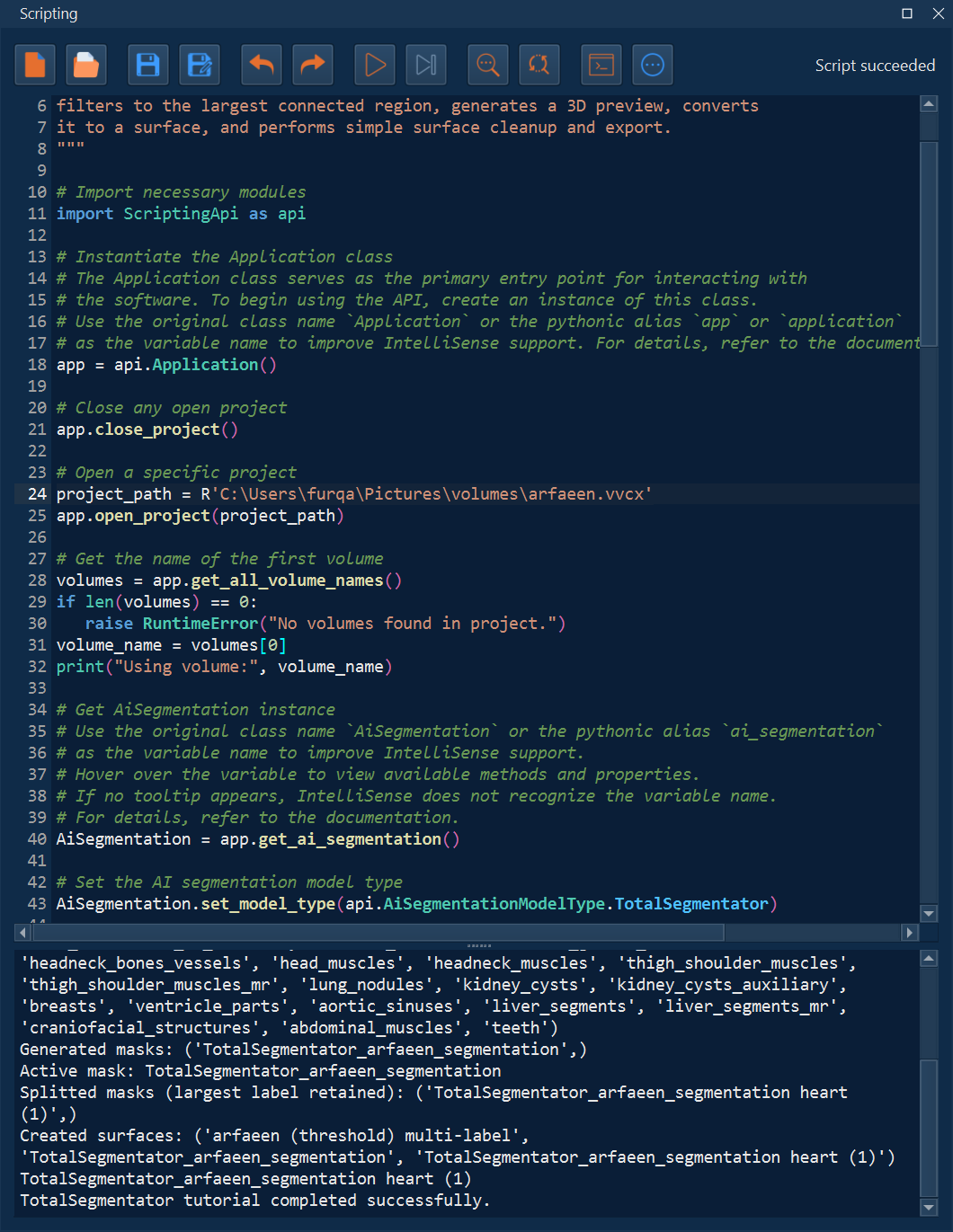The image size is (953, 1232).
Task: Refresh or format the script
Action: pyautogui.click(x=539, y=64)
